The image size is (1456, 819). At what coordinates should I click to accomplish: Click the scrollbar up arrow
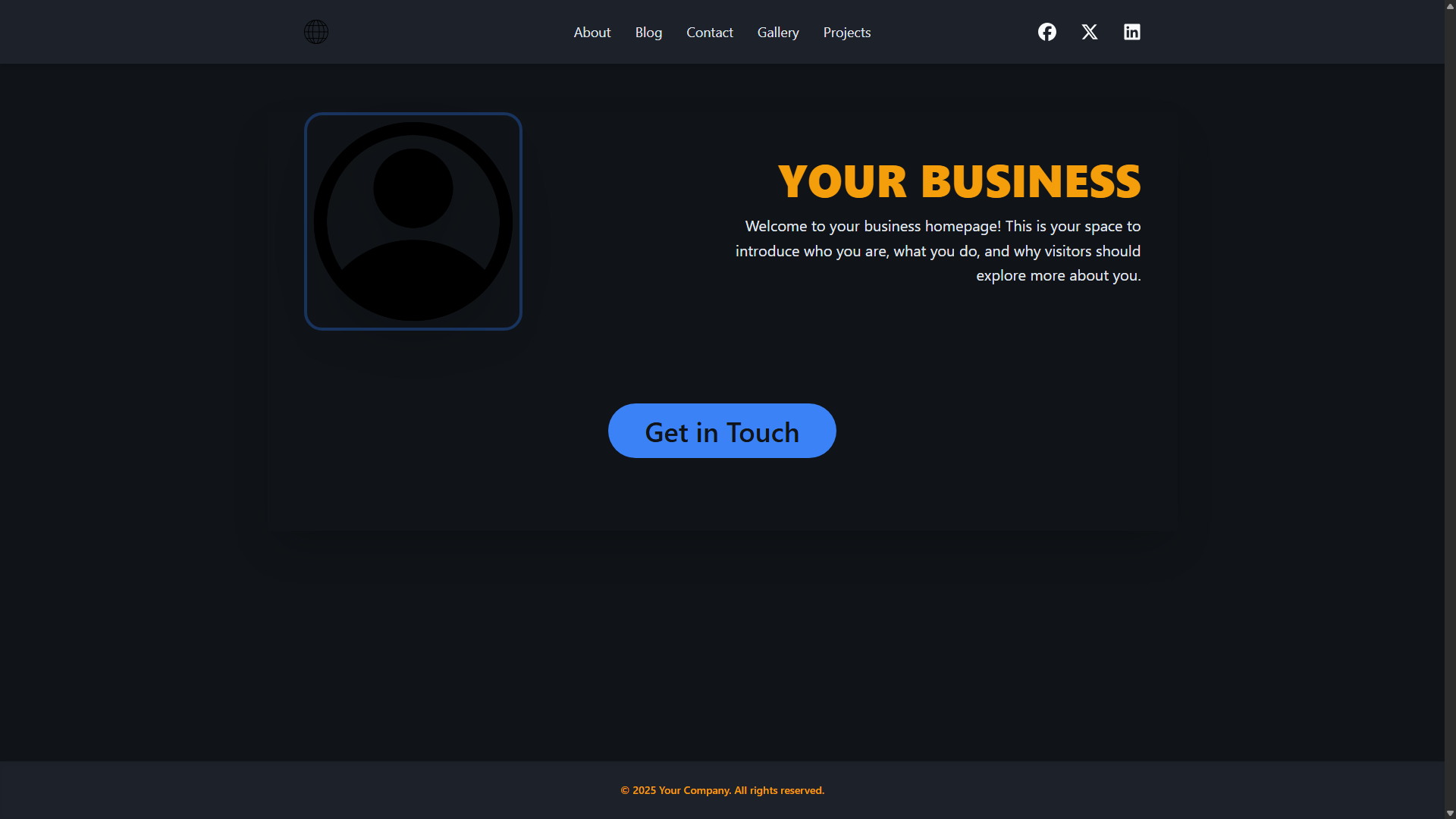pyautogui.click(x=1450, y=6)
